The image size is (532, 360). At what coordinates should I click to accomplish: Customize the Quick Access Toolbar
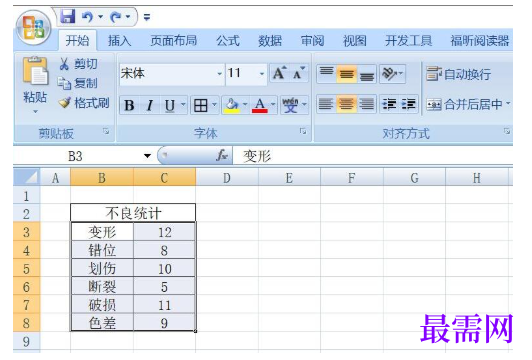pos(147,17)
